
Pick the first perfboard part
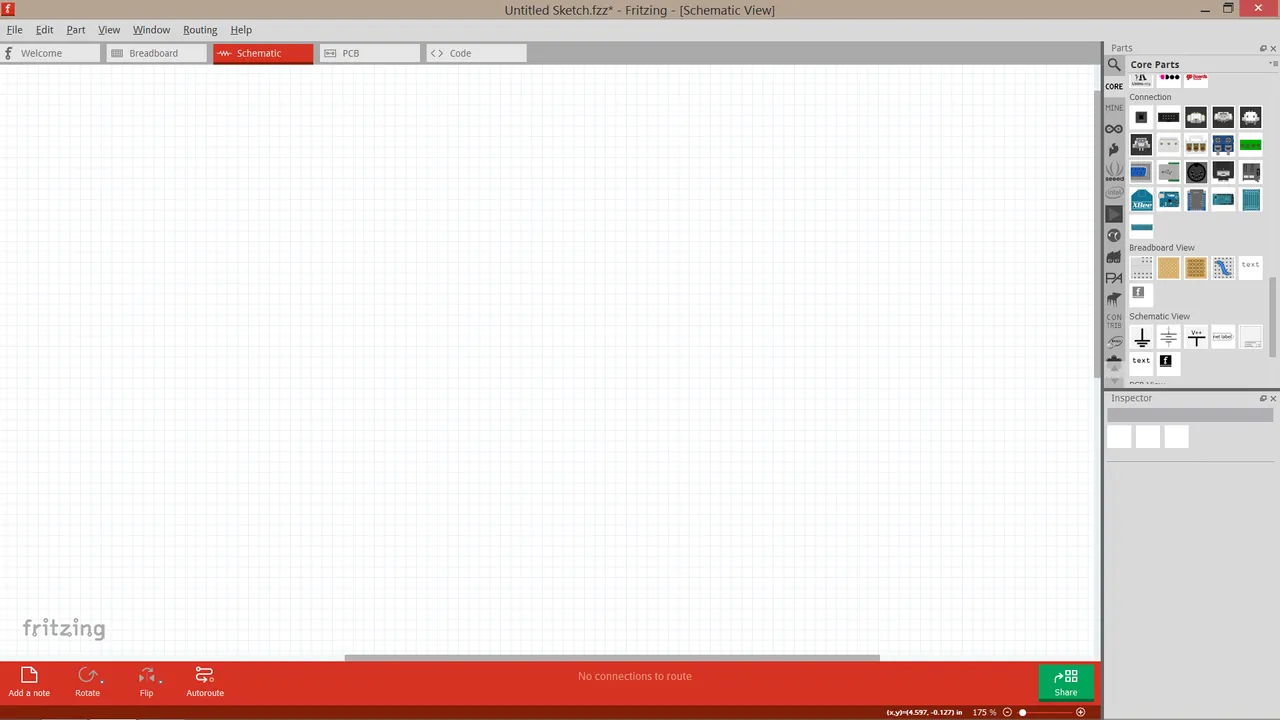point(1168,267)
